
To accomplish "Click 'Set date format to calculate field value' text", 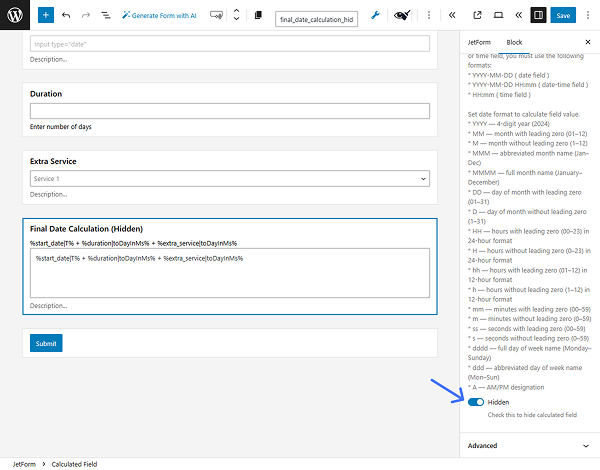I will (523, 114).
